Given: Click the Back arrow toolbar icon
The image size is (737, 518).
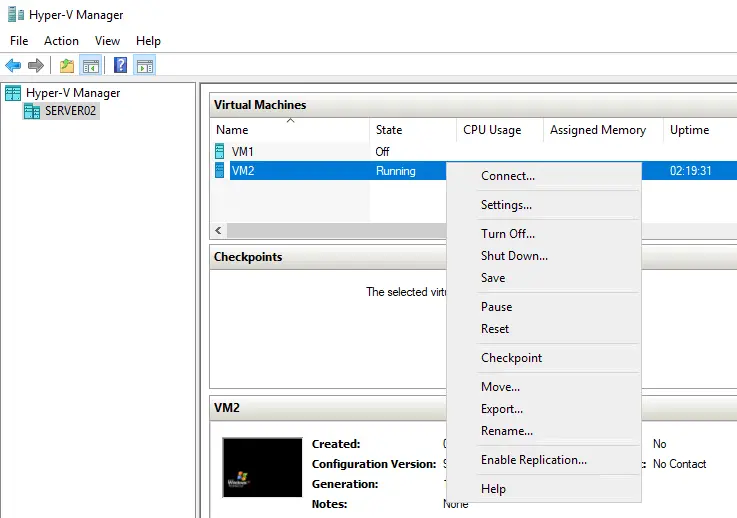Looking at the screenshot, I should (x=13, y=66).
